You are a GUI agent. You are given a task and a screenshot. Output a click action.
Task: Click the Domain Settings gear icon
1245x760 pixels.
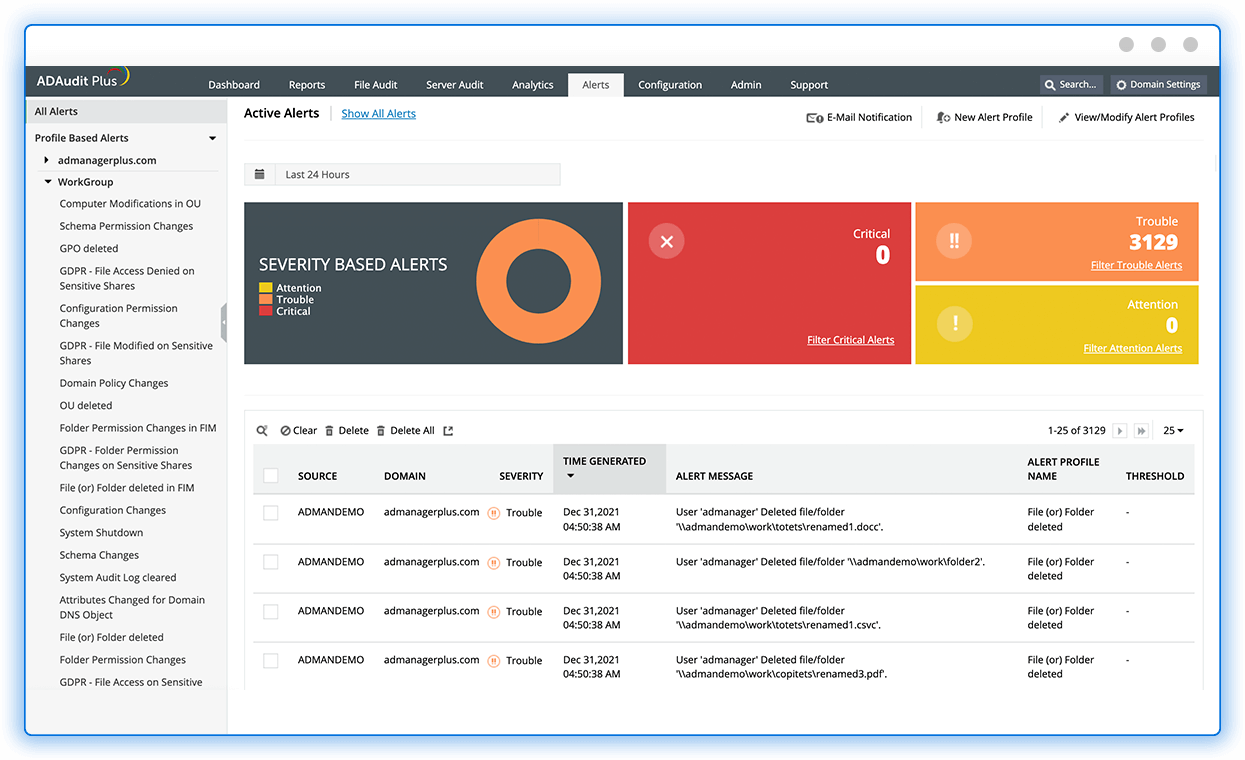(x=1121, y=85)
